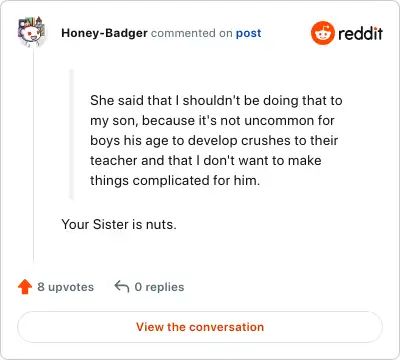Click the reply arrow icon

pos(122,286)
